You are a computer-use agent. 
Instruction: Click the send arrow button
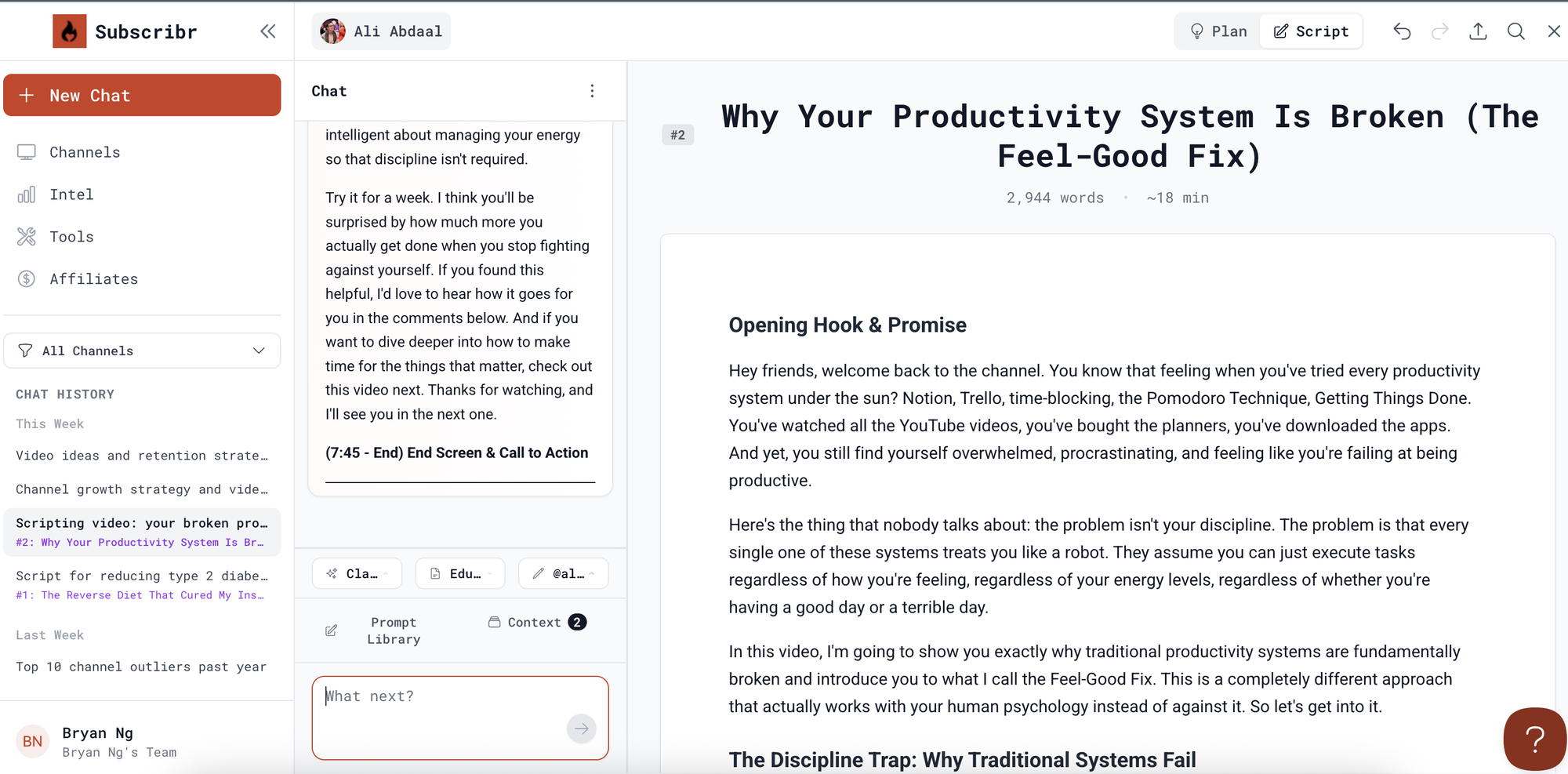click(x=581, y=729)
